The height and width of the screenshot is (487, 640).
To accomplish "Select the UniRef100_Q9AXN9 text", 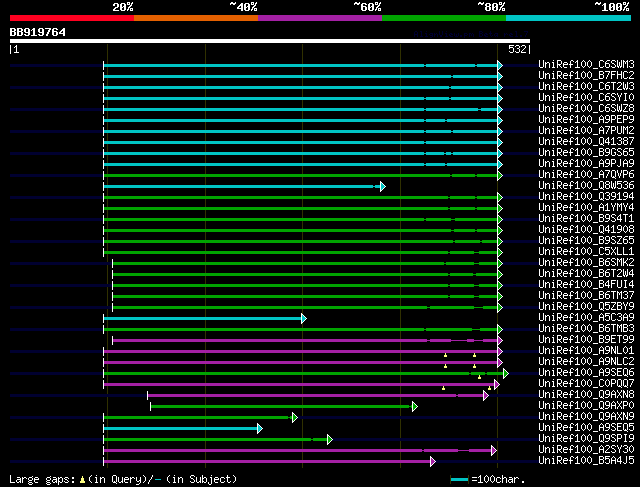I will pyautogui.click(x=586, y=417).
